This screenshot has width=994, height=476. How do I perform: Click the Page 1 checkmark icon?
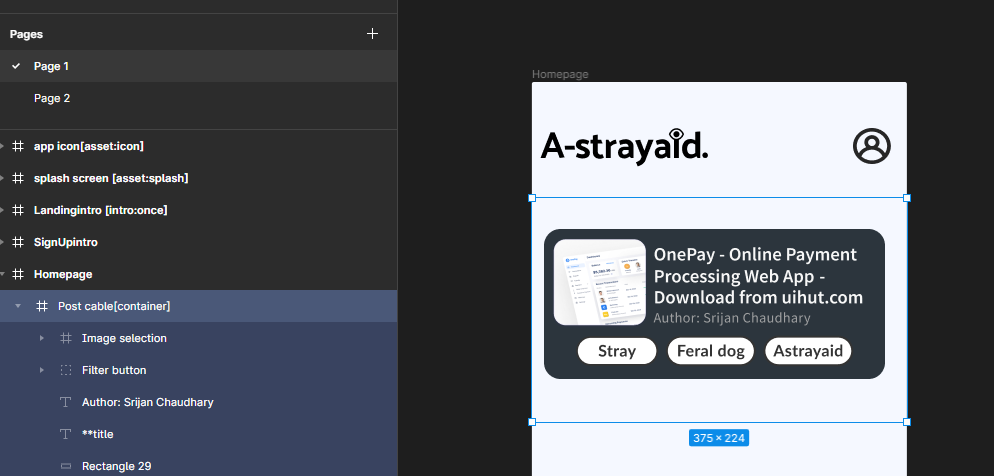16,66
